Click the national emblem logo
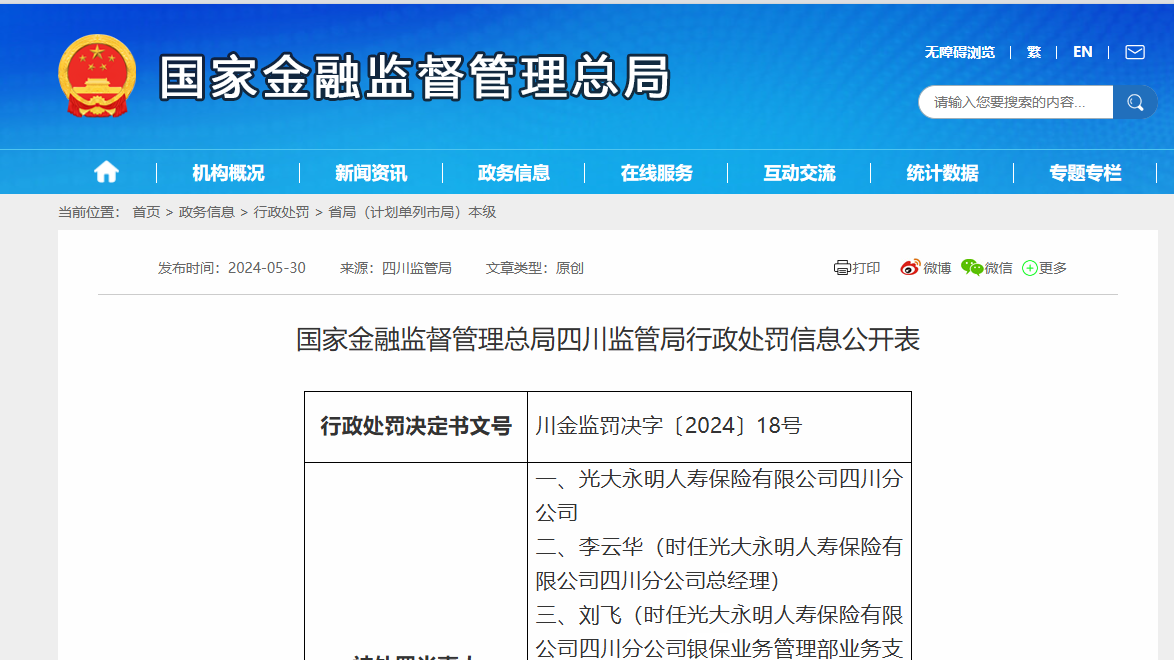 point(97,75)
